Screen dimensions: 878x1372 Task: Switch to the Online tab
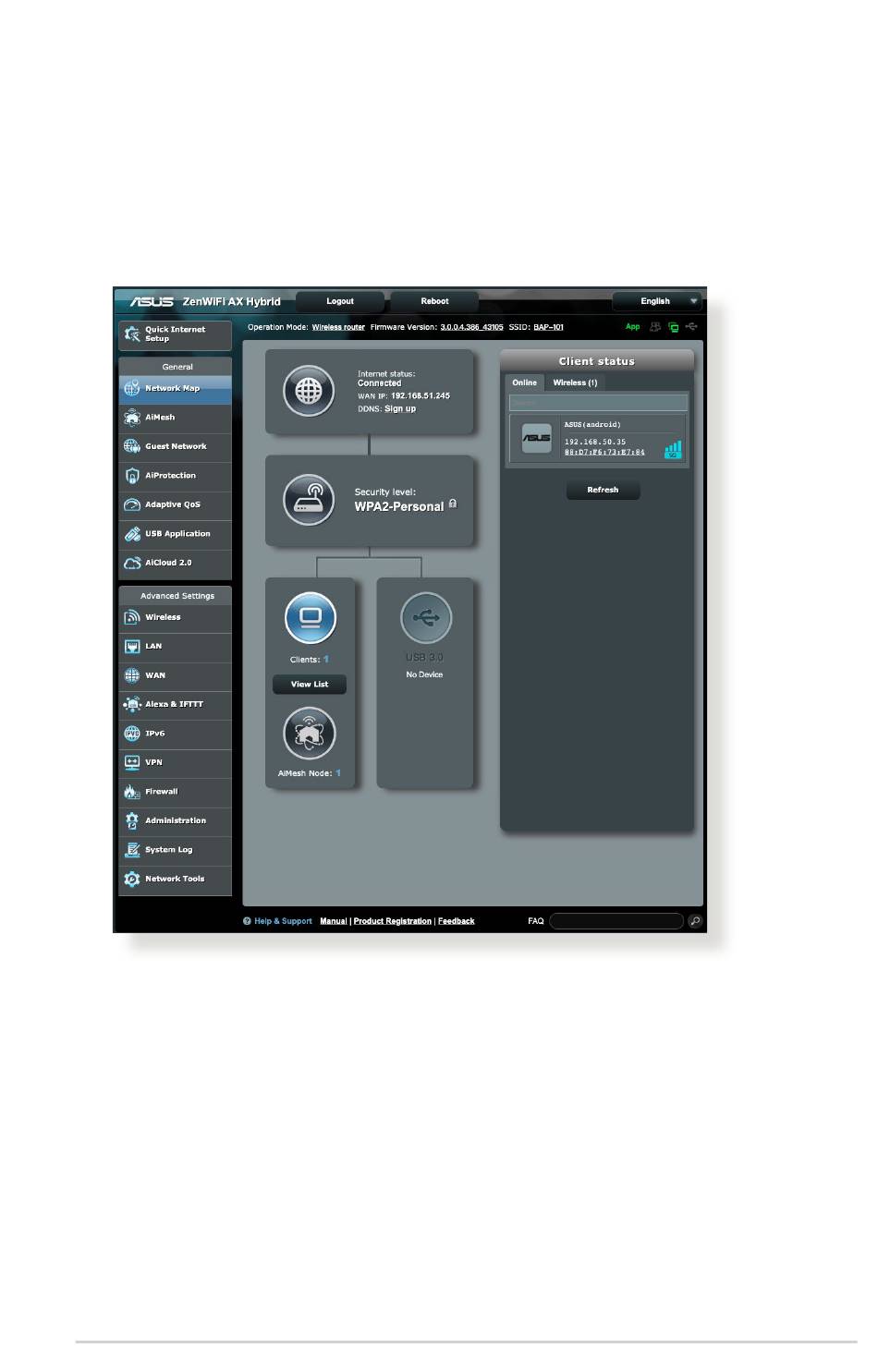(x=525, y=383)
